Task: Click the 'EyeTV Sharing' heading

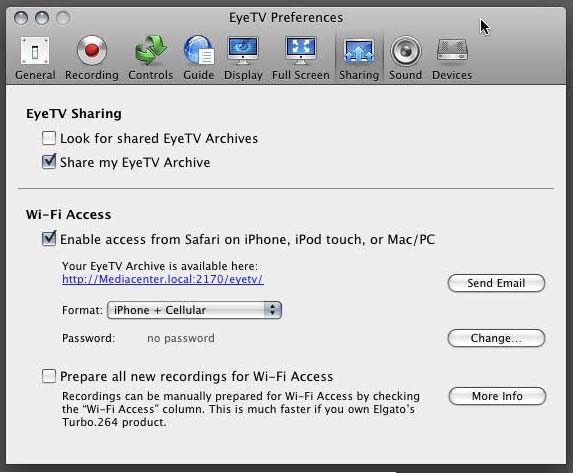Action: 74,114
